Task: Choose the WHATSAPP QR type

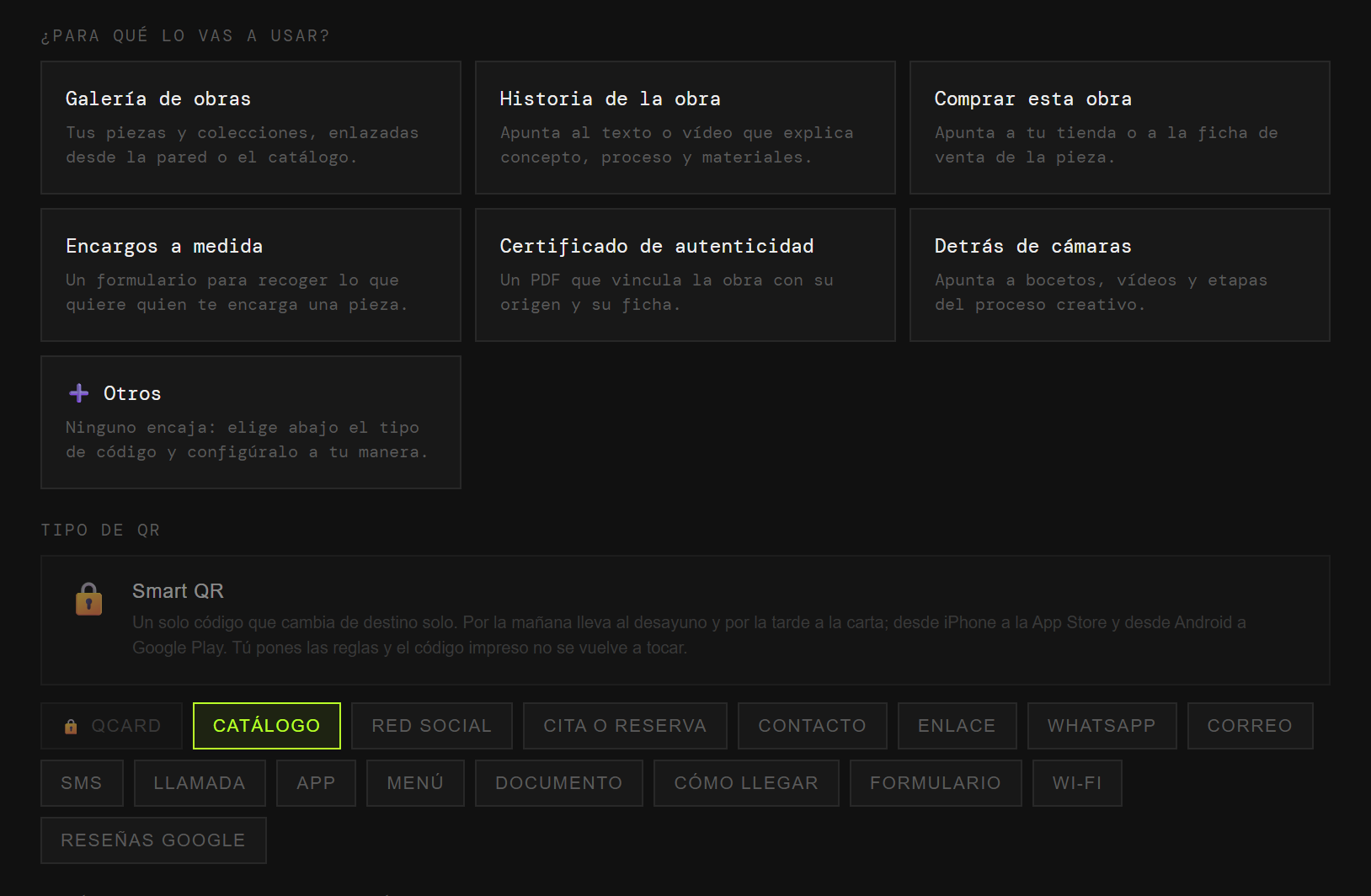Action: click(x=1102, y=726)
